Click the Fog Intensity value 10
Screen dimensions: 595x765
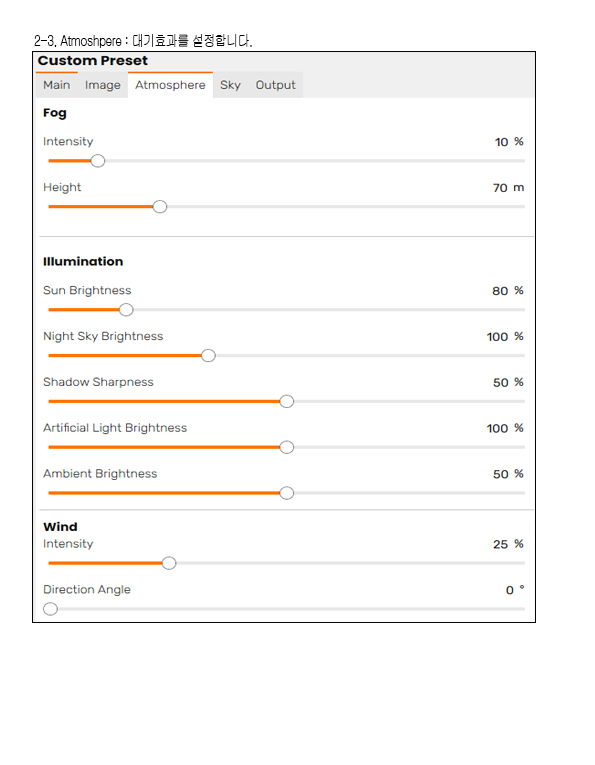click(501, 142)
